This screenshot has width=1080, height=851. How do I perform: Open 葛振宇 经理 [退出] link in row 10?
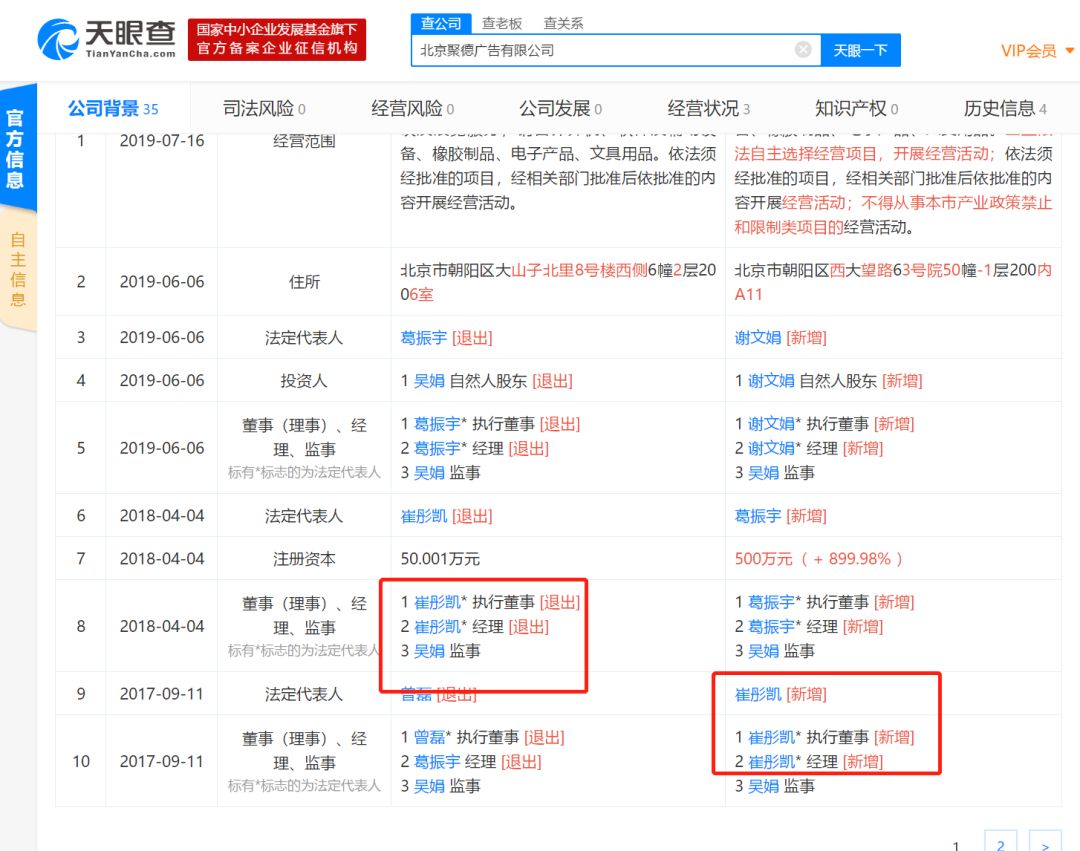[437, 761]
